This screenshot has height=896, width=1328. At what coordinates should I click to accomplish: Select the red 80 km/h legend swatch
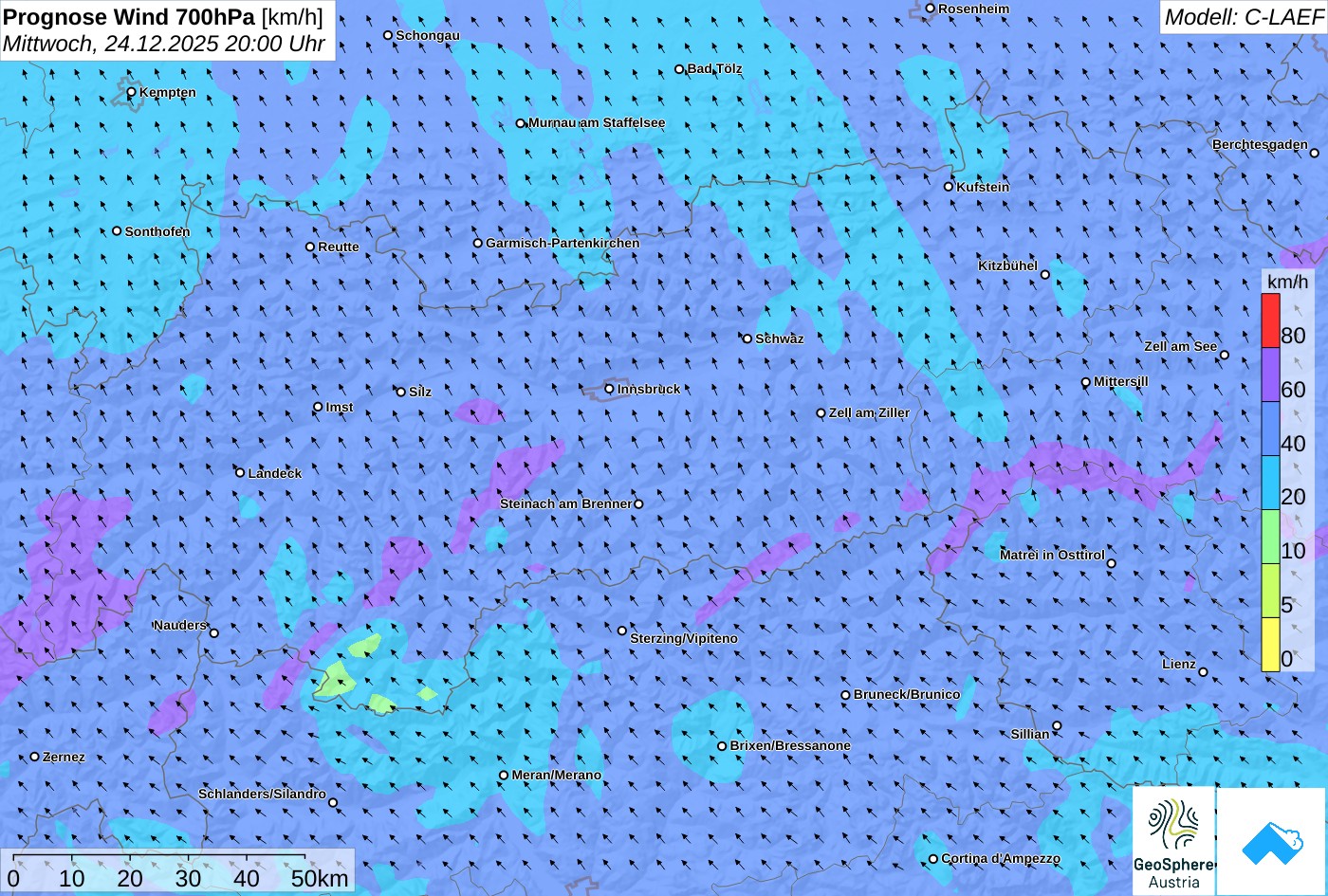click(1270, 320)
